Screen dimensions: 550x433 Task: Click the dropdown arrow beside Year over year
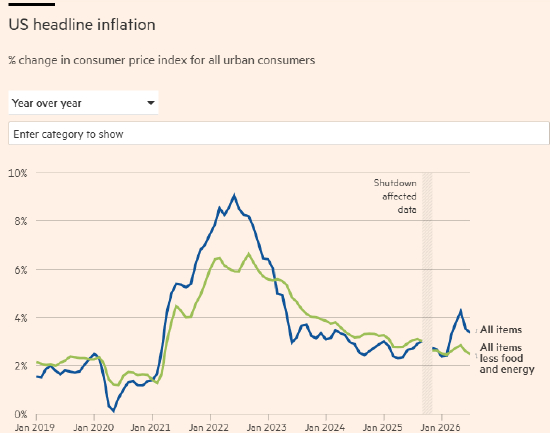(151, 103)
